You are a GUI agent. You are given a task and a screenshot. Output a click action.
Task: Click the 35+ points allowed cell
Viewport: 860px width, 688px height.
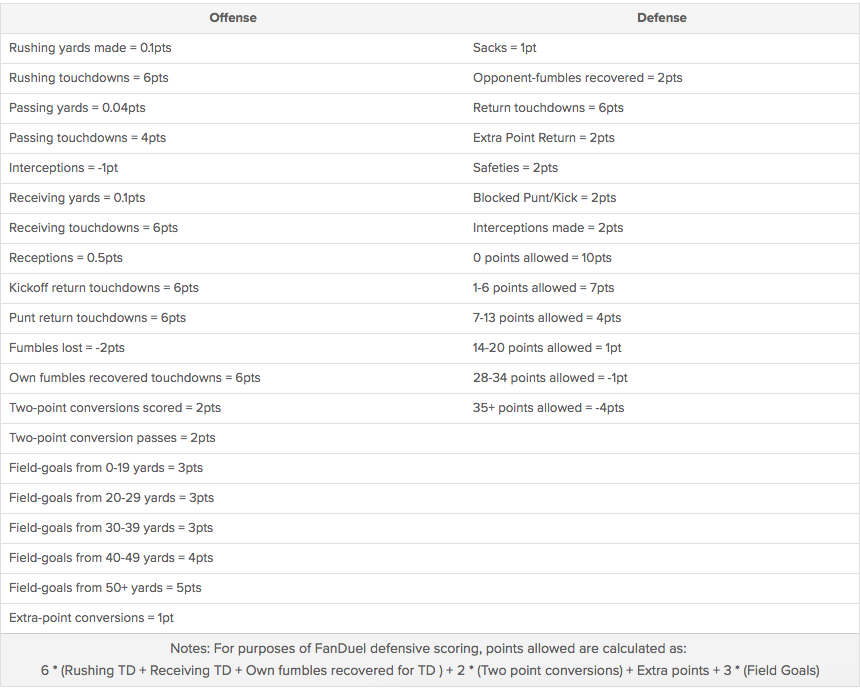click(x=548, y=408)
